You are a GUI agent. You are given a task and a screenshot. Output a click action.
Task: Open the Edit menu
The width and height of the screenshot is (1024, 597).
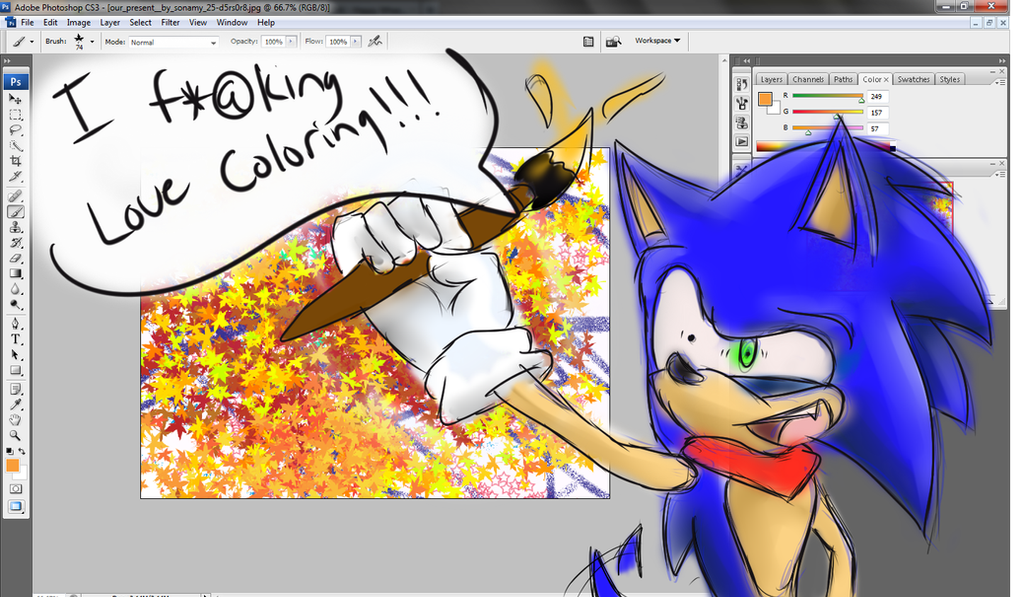50,22
